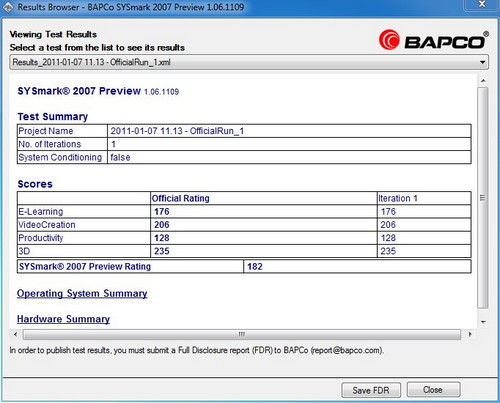This screenshot has width=500, height=403.
Task: Open the results file dropdown arrow
Action: [x=482, y=62]
